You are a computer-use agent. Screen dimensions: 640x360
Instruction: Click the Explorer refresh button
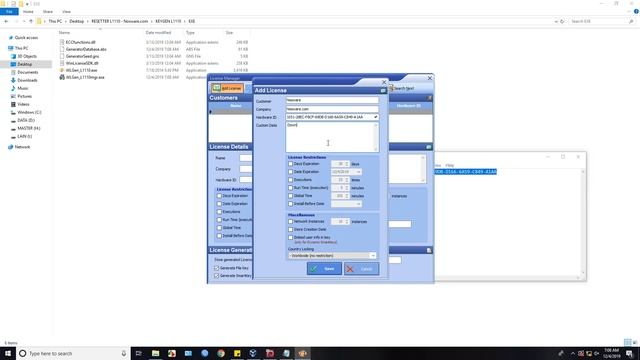coord(562,21)
